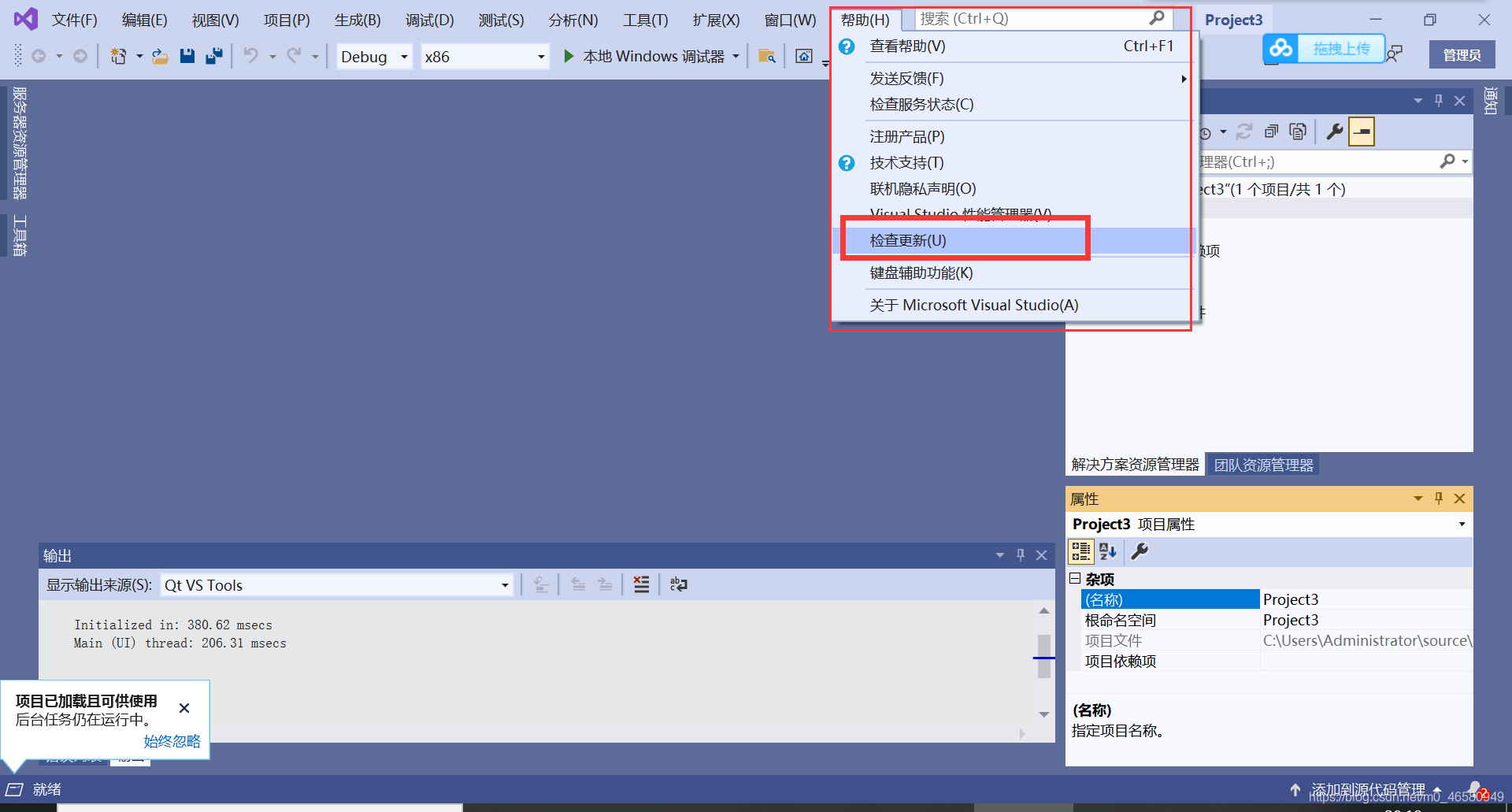Close the 项目已加载 notification popup

pos(184,708)
